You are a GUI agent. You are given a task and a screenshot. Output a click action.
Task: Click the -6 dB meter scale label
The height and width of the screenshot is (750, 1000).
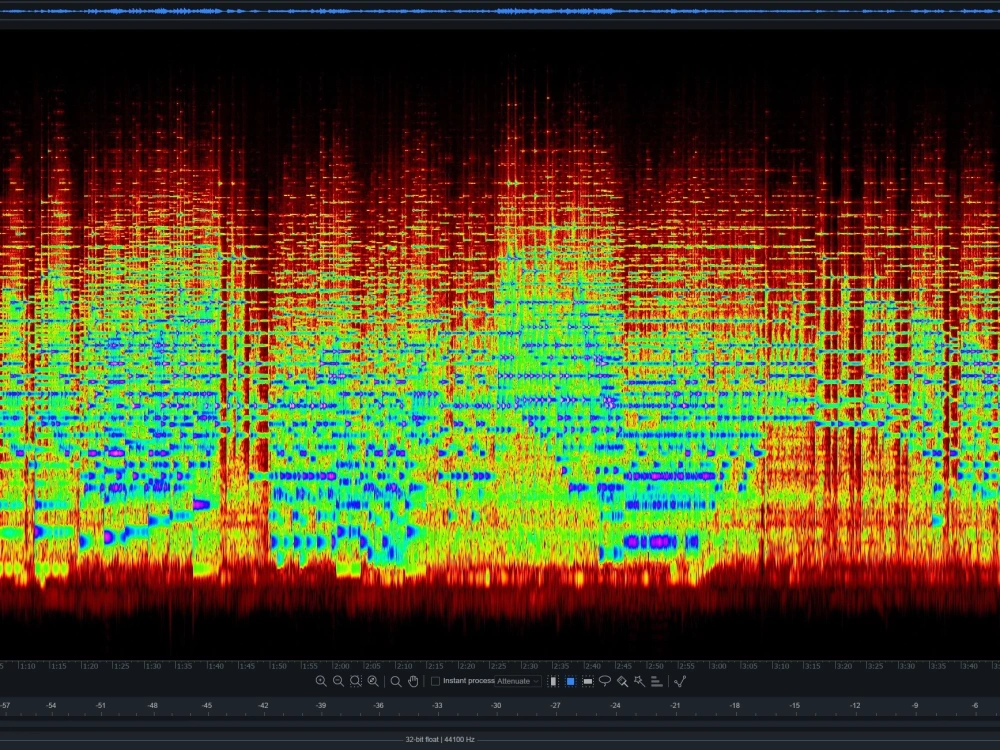tap(974, 705)
